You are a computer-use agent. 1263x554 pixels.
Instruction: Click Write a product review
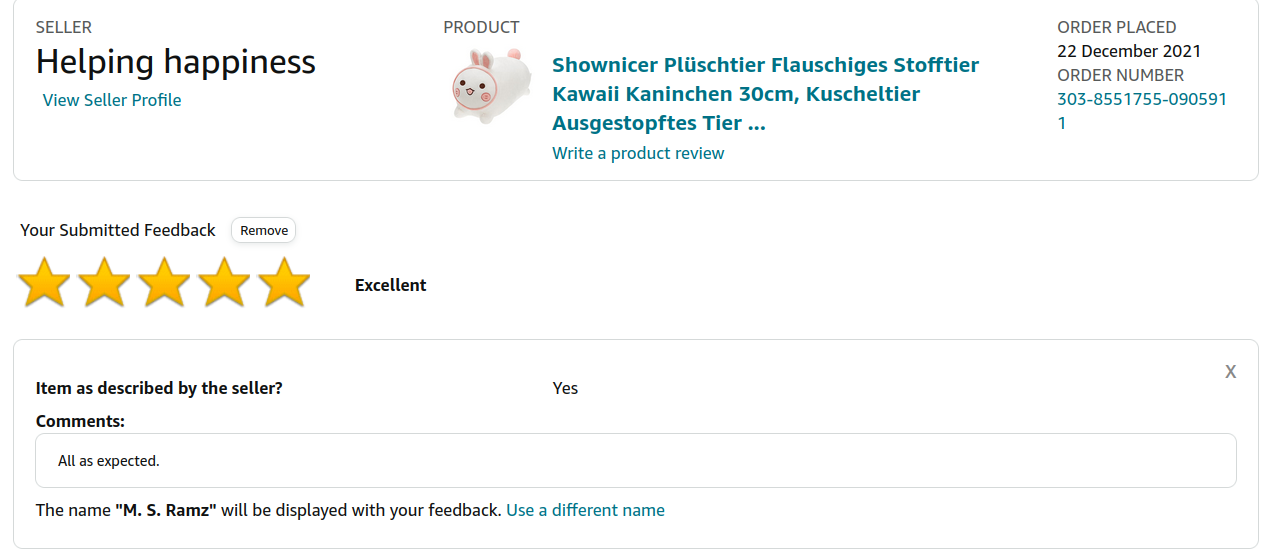[x=638, y=153]
